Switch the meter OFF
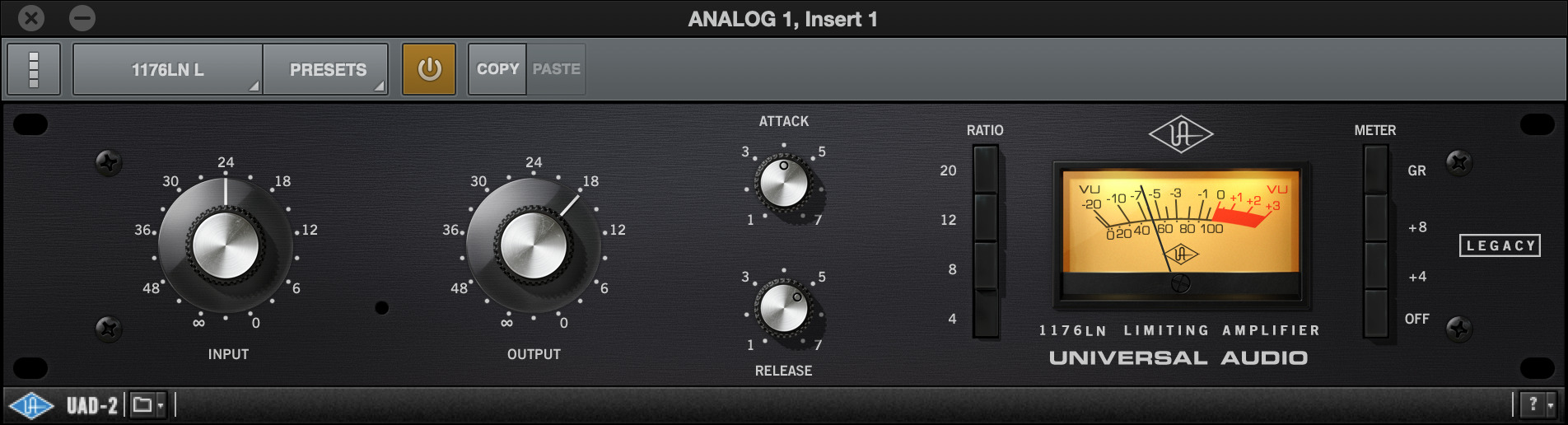Screen dimensions: 1568x425 coord(1376,314)
